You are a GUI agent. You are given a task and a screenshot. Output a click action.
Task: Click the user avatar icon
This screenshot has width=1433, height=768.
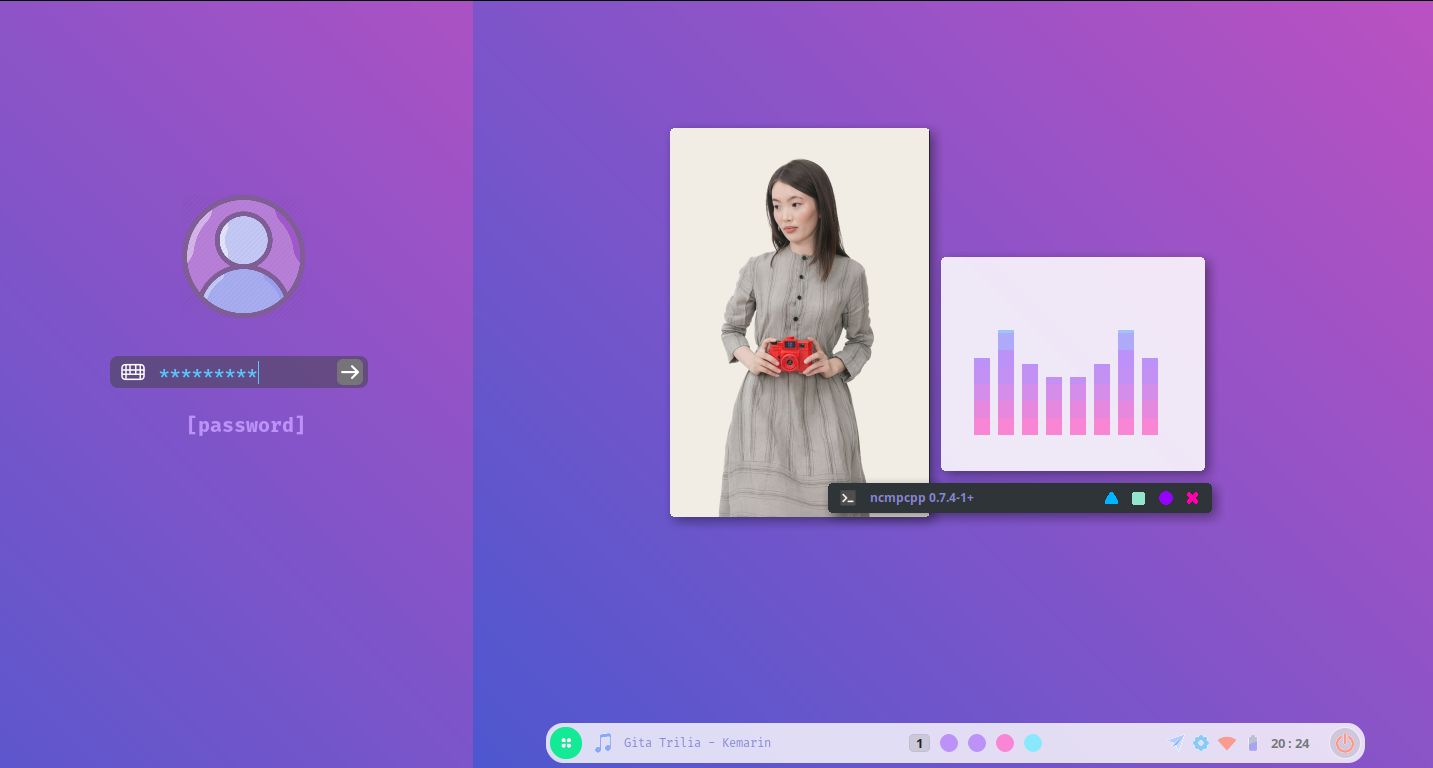[x=243, y=256]
